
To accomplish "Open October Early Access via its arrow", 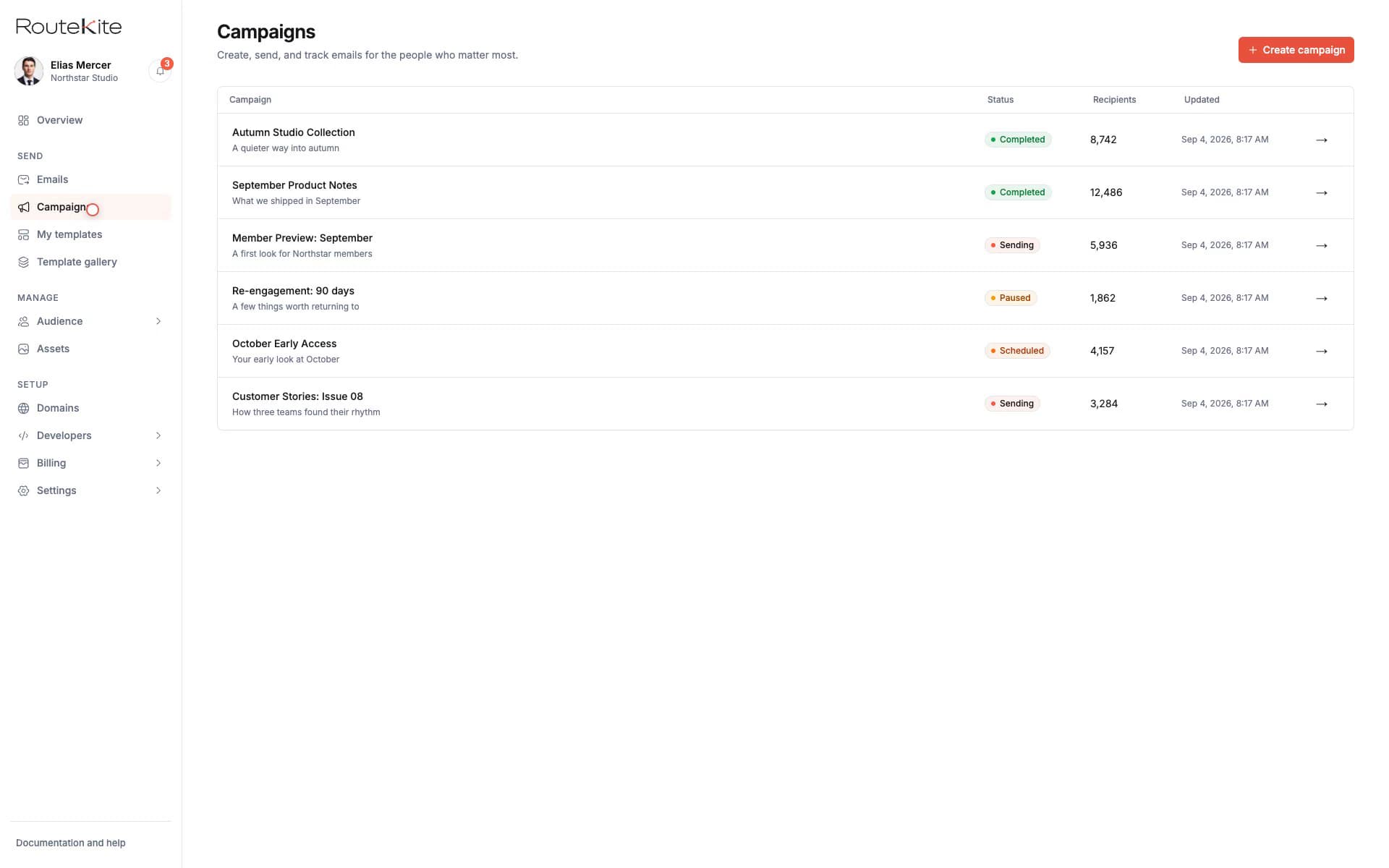I will click(1322, 351).
